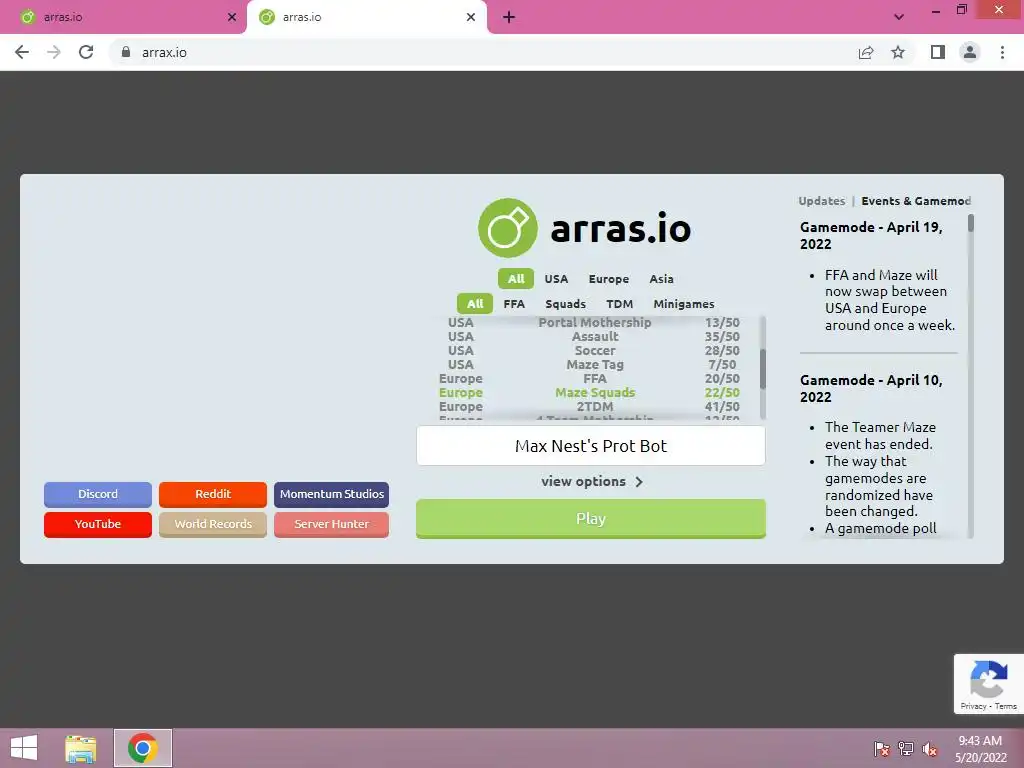
Task: Open File Explorer from the taskbar
Action: tap(80, 748)
